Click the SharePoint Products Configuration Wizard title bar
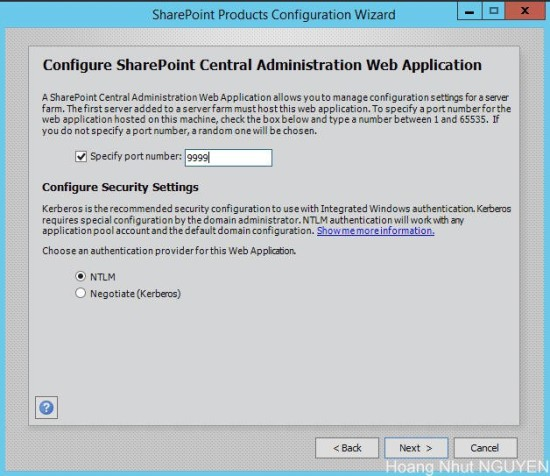This screenshot has height=476, width=550. pyautogui.click(x=274, y=15)
